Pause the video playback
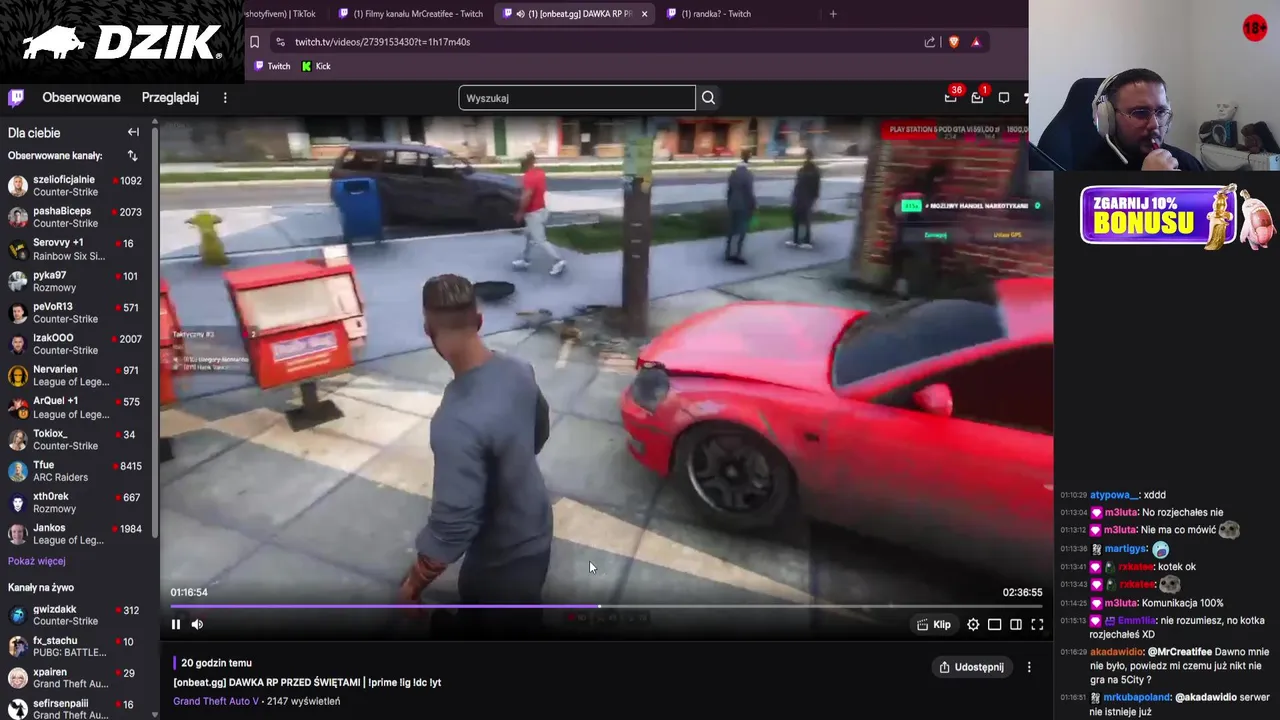 coord(176,625)
